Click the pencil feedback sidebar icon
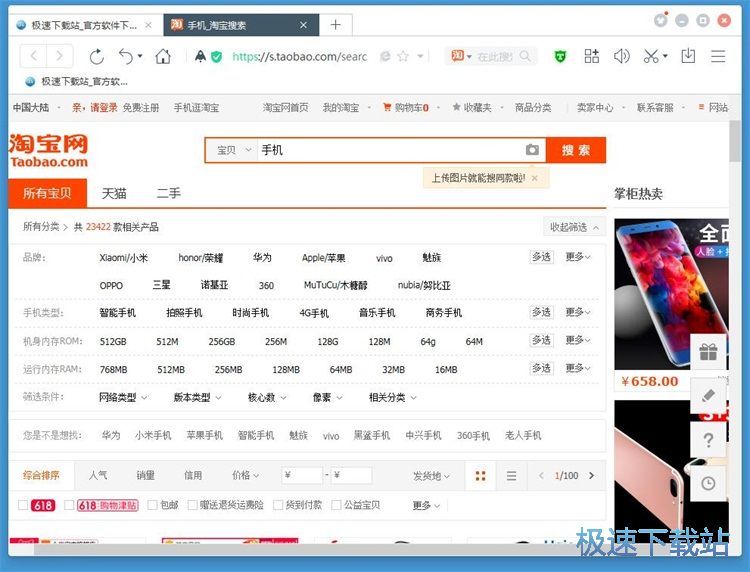Image resolution: width=750 pixels, height=572 pixels. click(x=708, y=396)
